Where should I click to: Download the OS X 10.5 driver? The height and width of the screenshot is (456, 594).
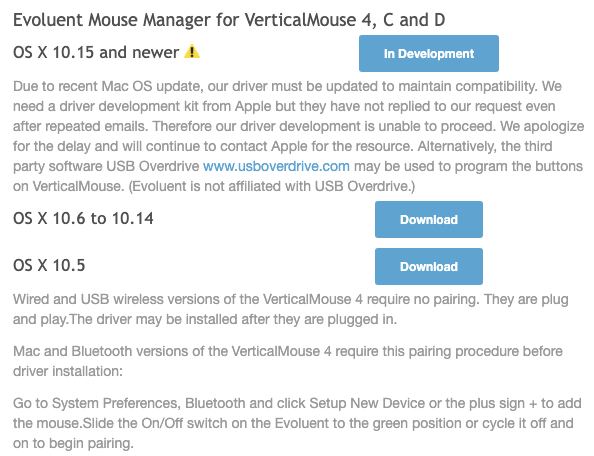pos(428,266)
